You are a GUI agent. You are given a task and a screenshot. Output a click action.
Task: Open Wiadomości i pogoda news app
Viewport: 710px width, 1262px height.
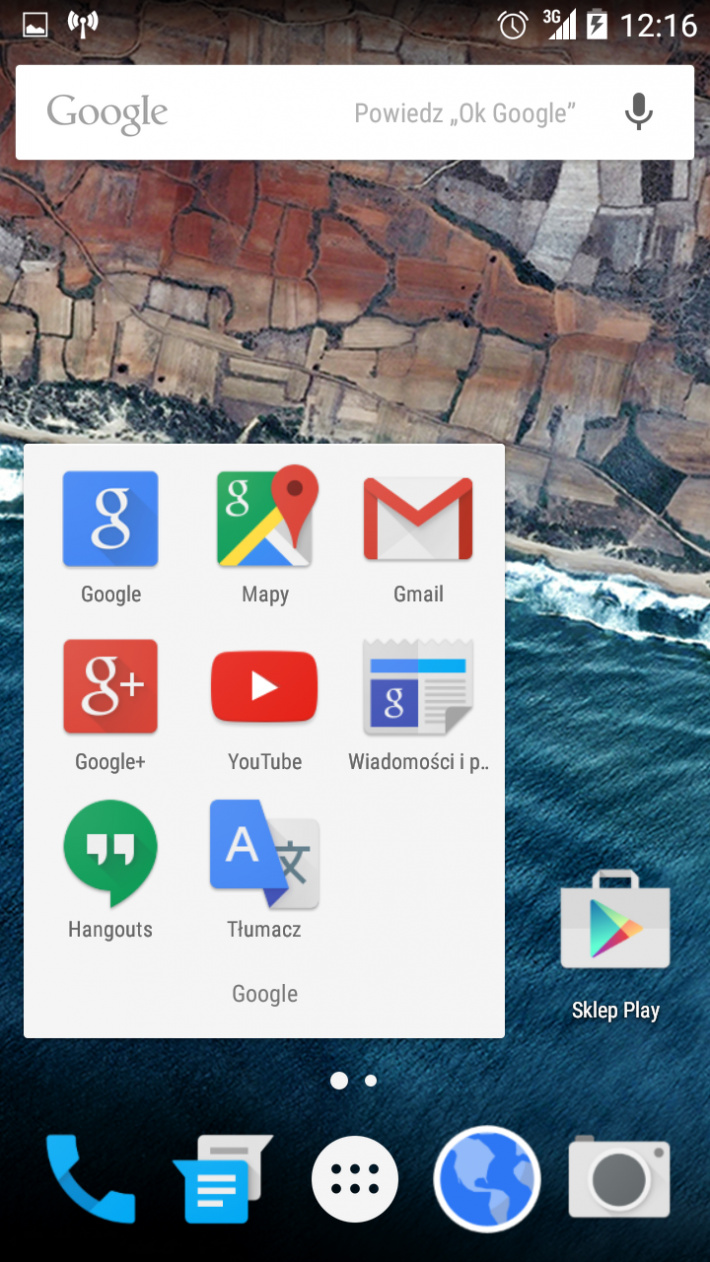(418, 687)
